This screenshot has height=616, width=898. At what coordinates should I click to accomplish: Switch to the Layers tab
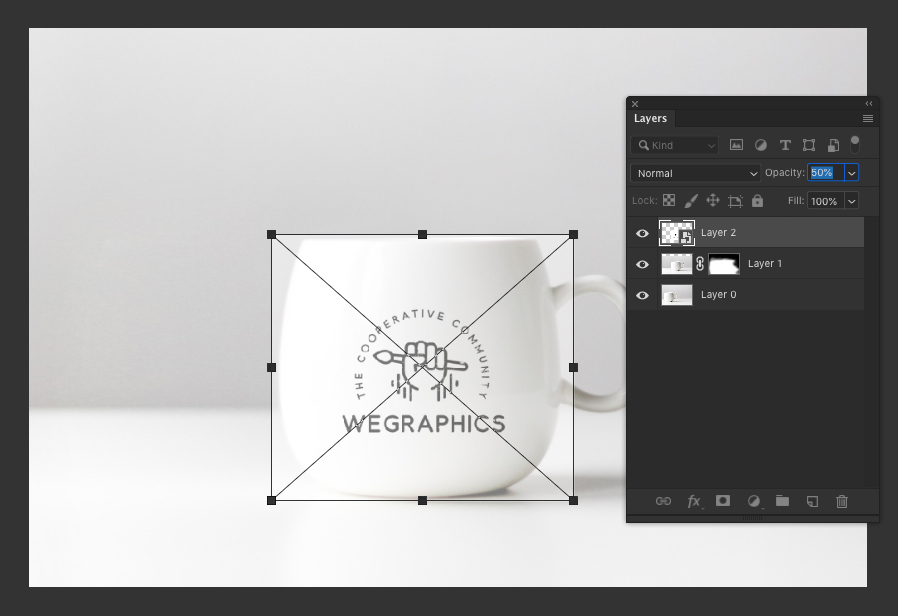click(651, 119)
